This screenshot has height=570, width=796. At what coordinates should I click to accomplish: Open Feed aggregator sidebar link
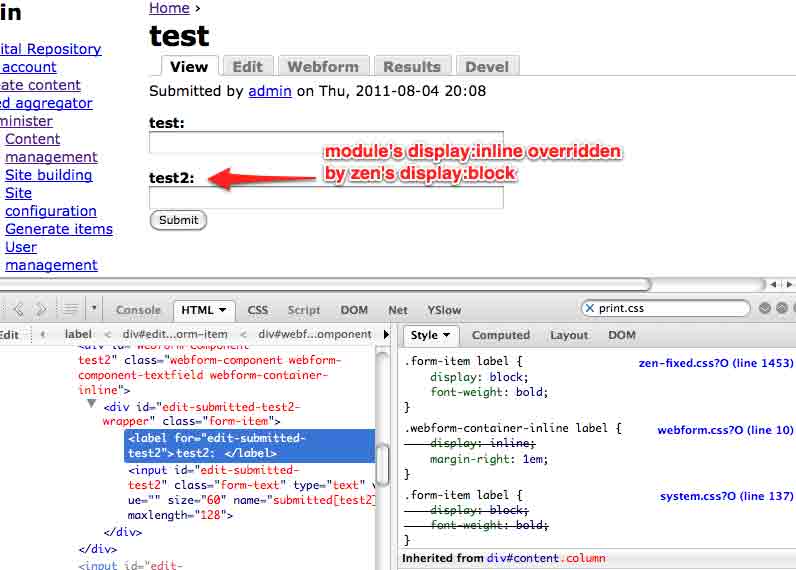[46, 103]
